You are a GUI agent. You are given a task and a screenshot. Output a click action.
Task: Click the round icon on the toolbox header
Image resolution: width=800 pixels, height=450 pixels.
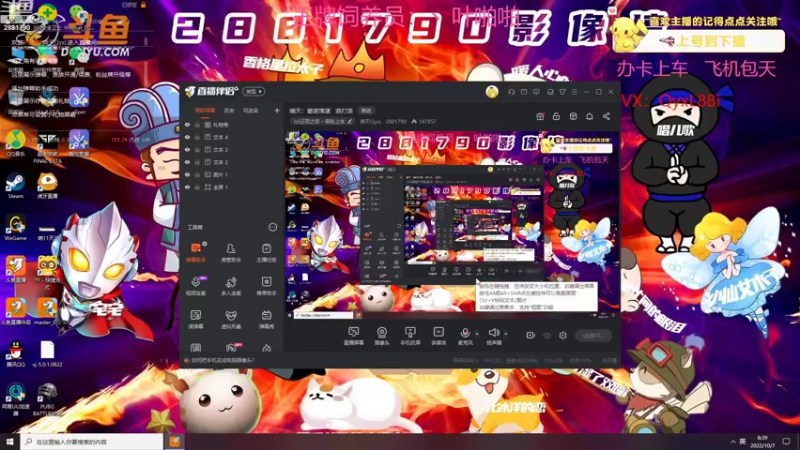click(x=272, y=227)
